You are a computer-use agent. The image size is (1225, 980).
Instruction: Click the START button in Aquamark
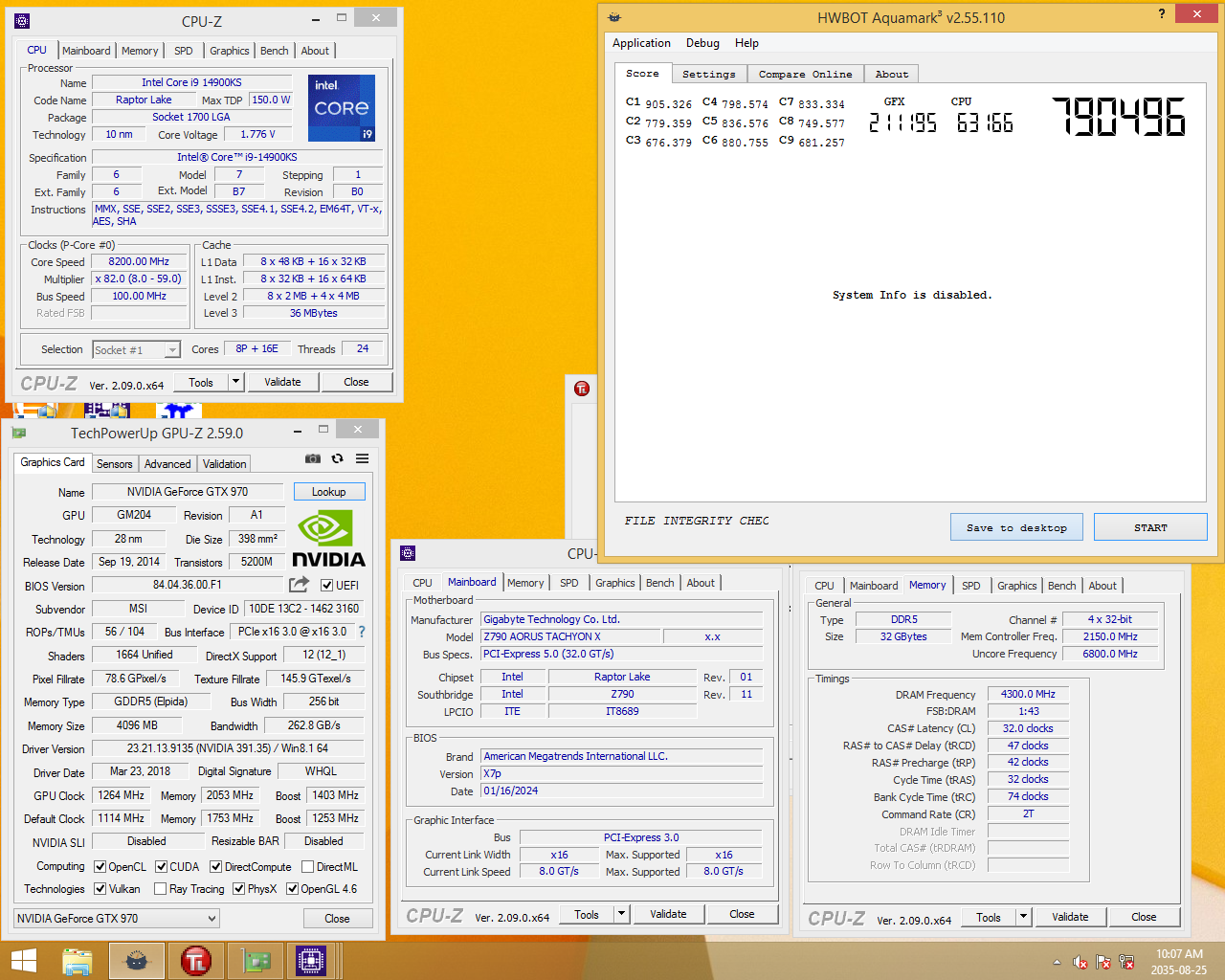pyautogui.click(x=1150, y=527)
